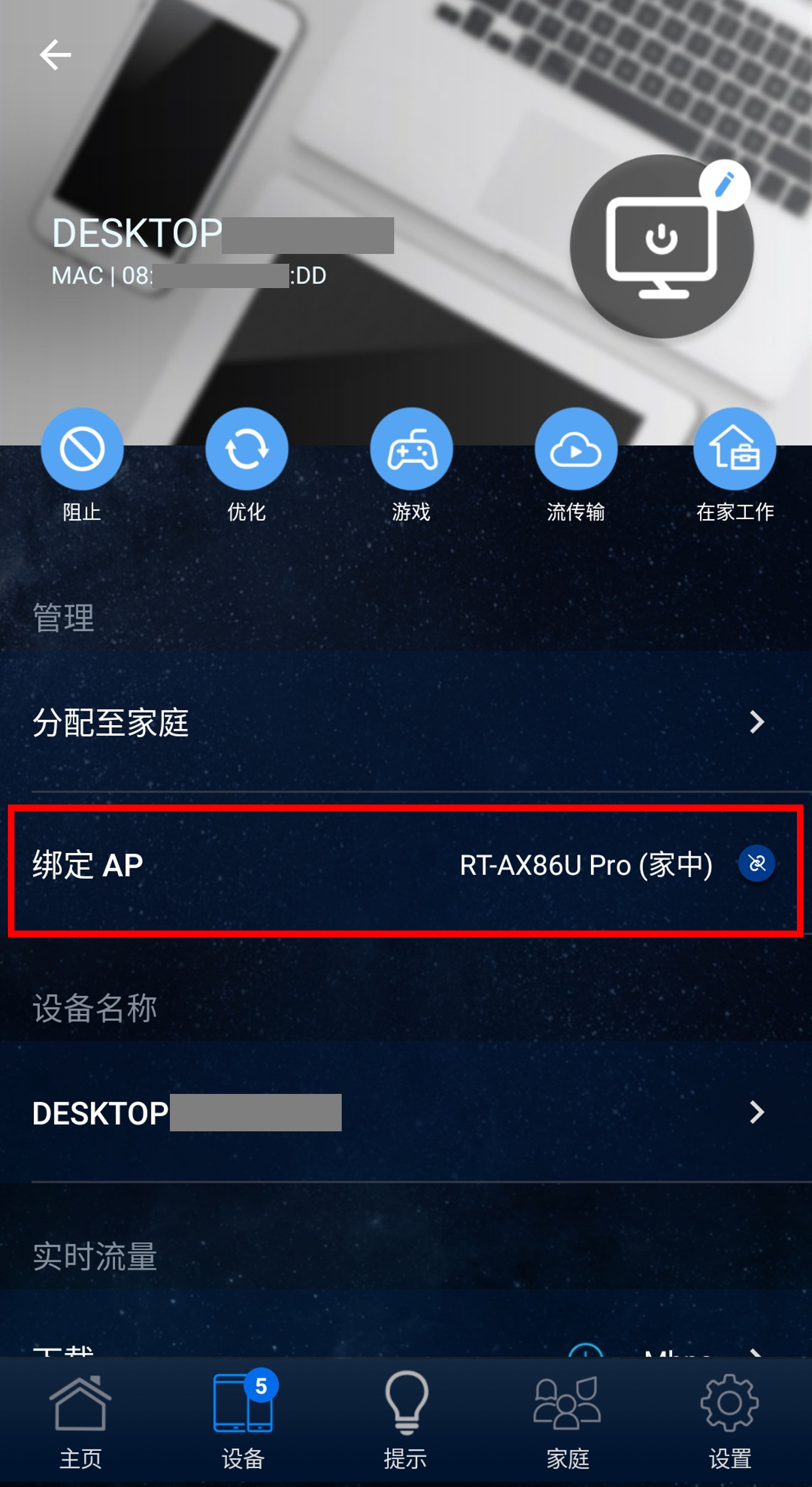Select the 在家工作 work-from-home icon
Image resolution: width=812 pixels, height=1487 pixels.
735,450
